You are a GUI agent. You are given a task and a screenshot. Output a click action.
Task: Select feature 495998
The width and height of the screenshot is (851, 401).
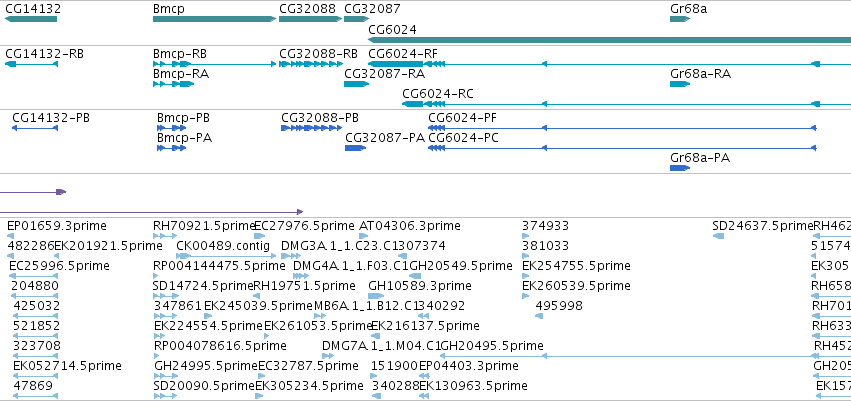tap(539, 316)
